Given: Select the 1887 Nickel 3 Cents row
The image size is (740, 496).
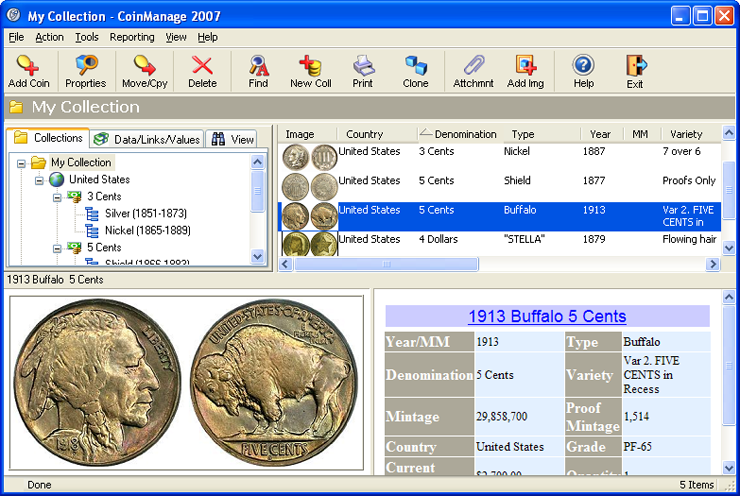Looking at the screenshot, I should click(x=500, y=157).
